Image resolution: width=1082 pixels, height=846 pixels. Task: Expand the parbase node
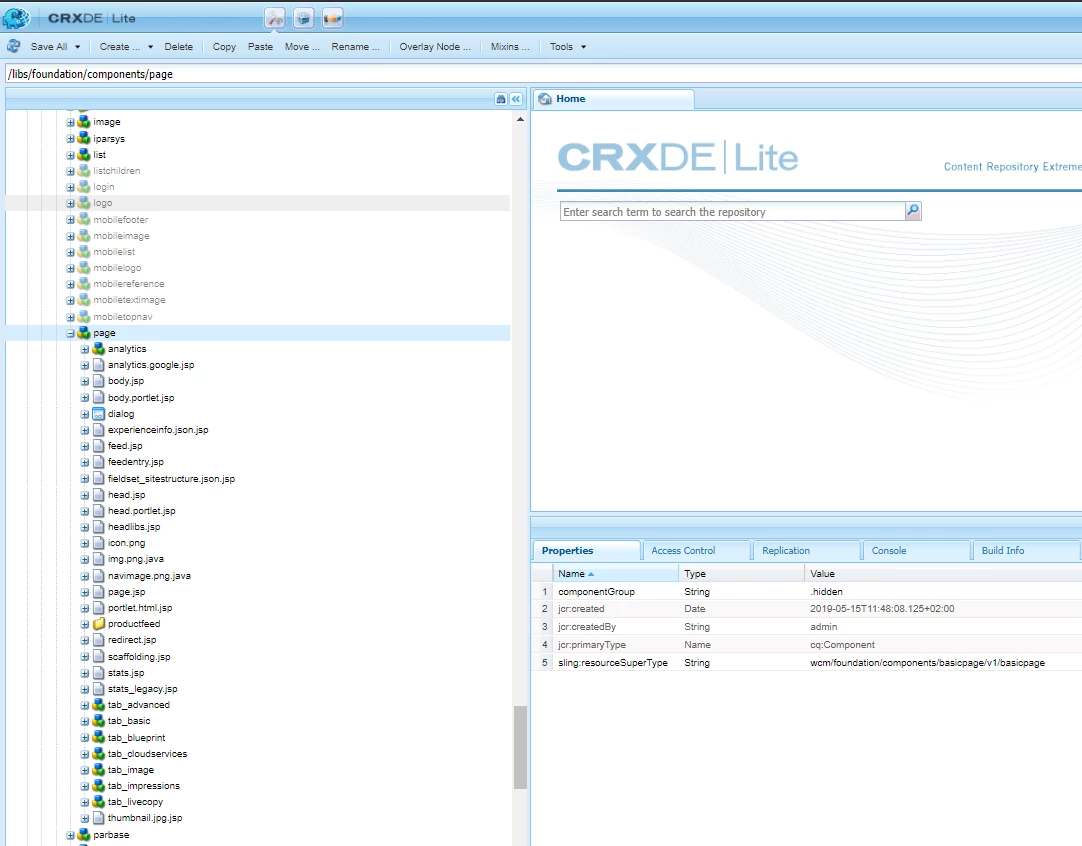coord(70,836)
